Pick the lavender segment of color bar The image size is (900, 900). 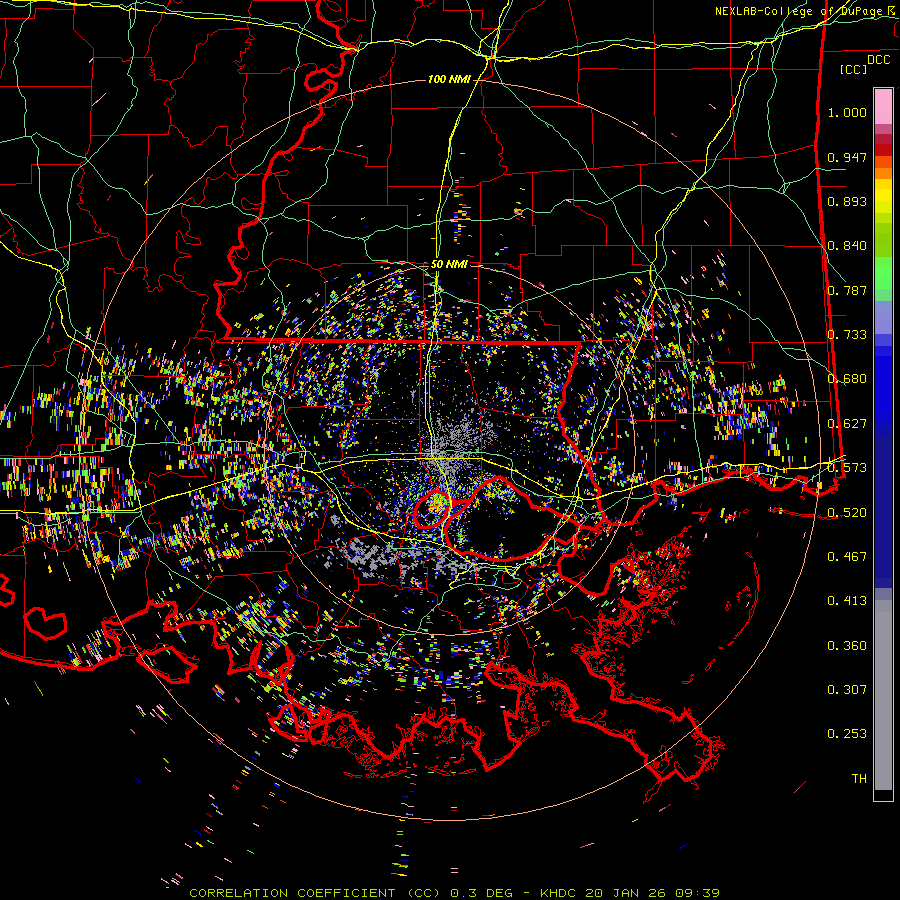883,319
